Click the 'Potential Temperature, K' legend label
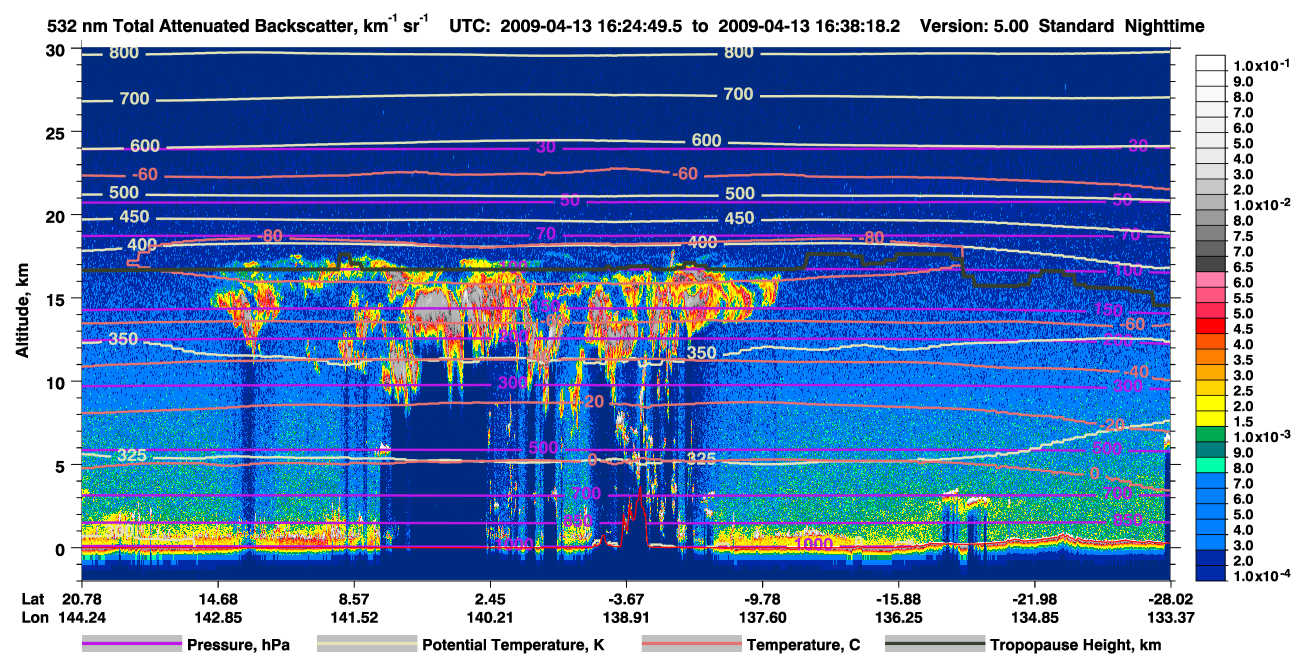This screenshot has width=1300, height=667. [x=514, y=645]
